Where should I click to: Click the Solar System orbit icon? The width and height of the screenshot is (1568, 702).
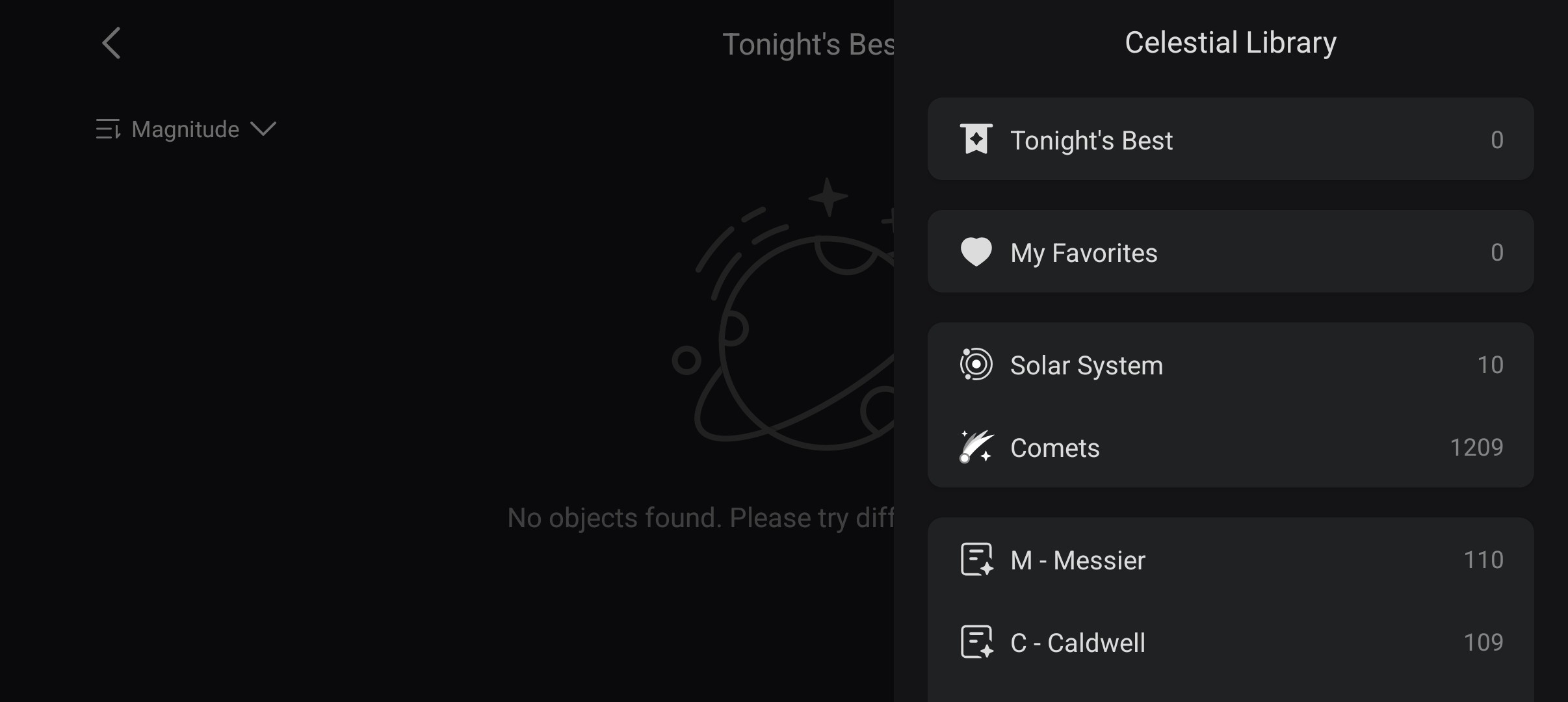976,364
